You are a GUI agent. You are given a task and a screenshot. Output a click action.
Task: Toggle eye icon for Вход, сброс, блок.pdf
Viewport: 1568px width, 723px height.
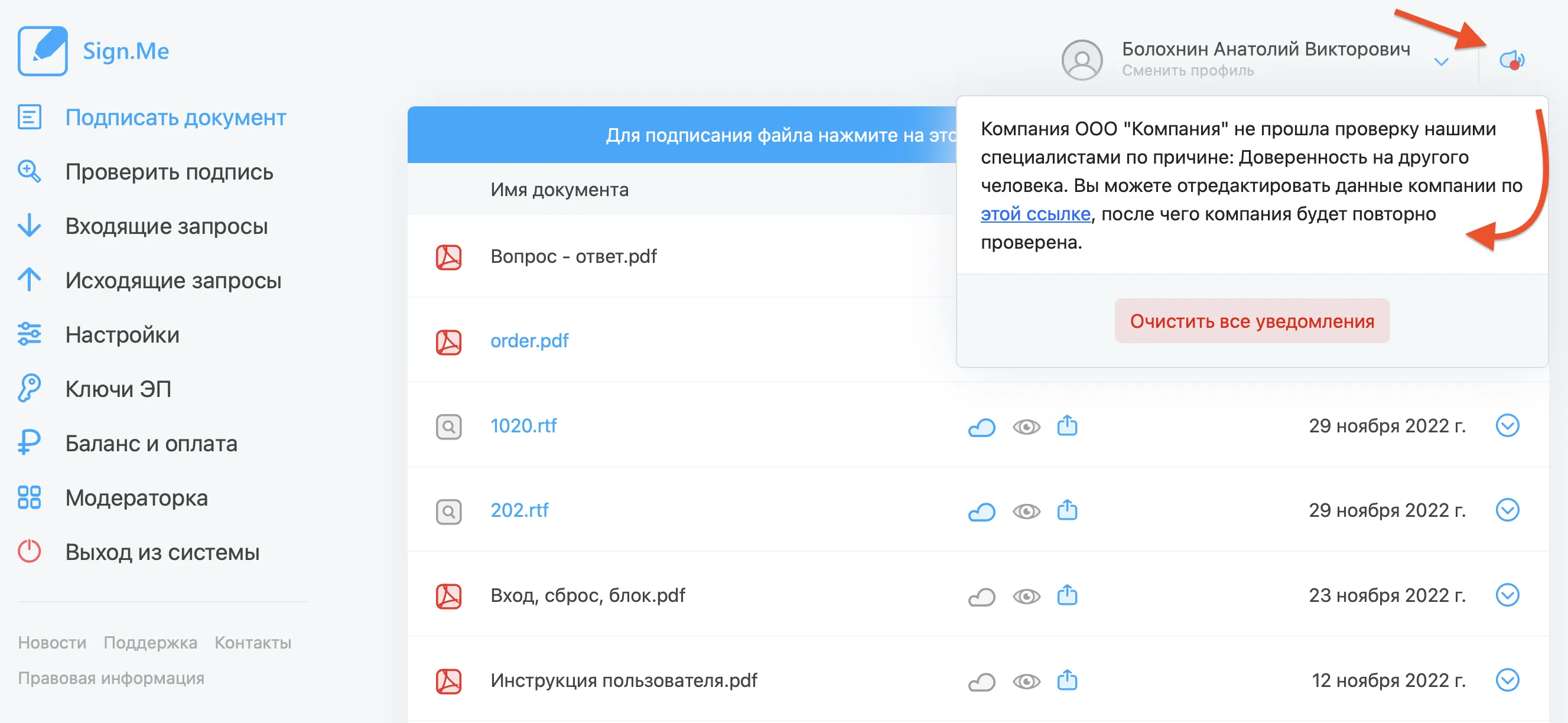(x=1026, y=597)
